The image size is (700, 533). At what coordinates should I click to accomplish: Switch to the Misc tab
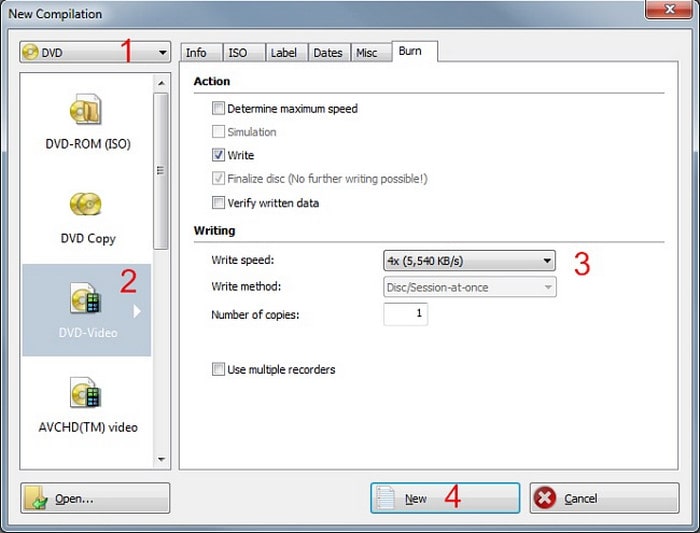[367, 52]
